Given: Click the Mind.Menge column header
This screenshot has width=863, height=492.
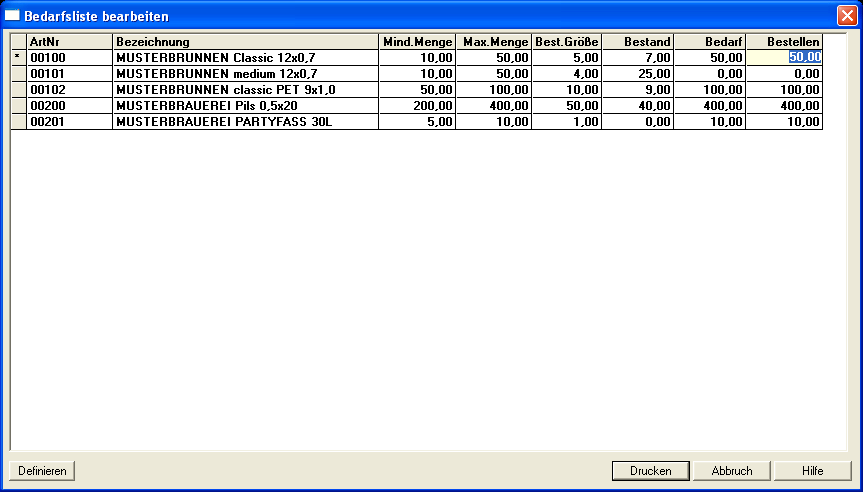Looking at the screenshot, I should [x=417, y=41].
